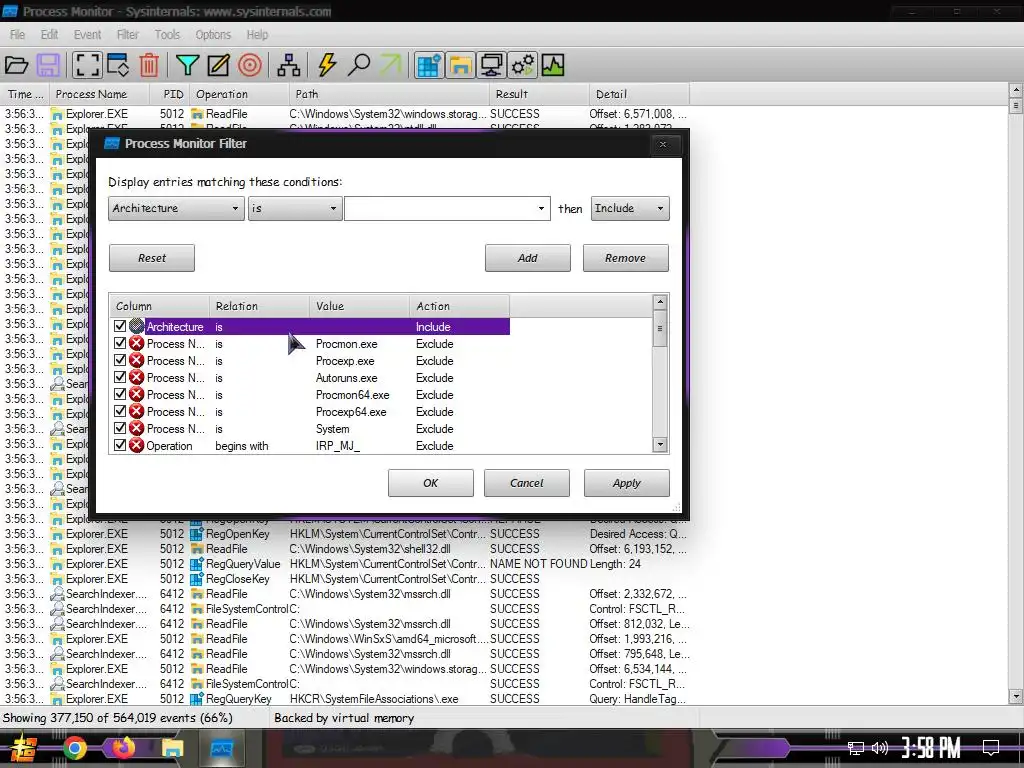Click the filter list scrollbar thumb
The height and width of the screenshot is (768, 1024).
click(660, 328)
